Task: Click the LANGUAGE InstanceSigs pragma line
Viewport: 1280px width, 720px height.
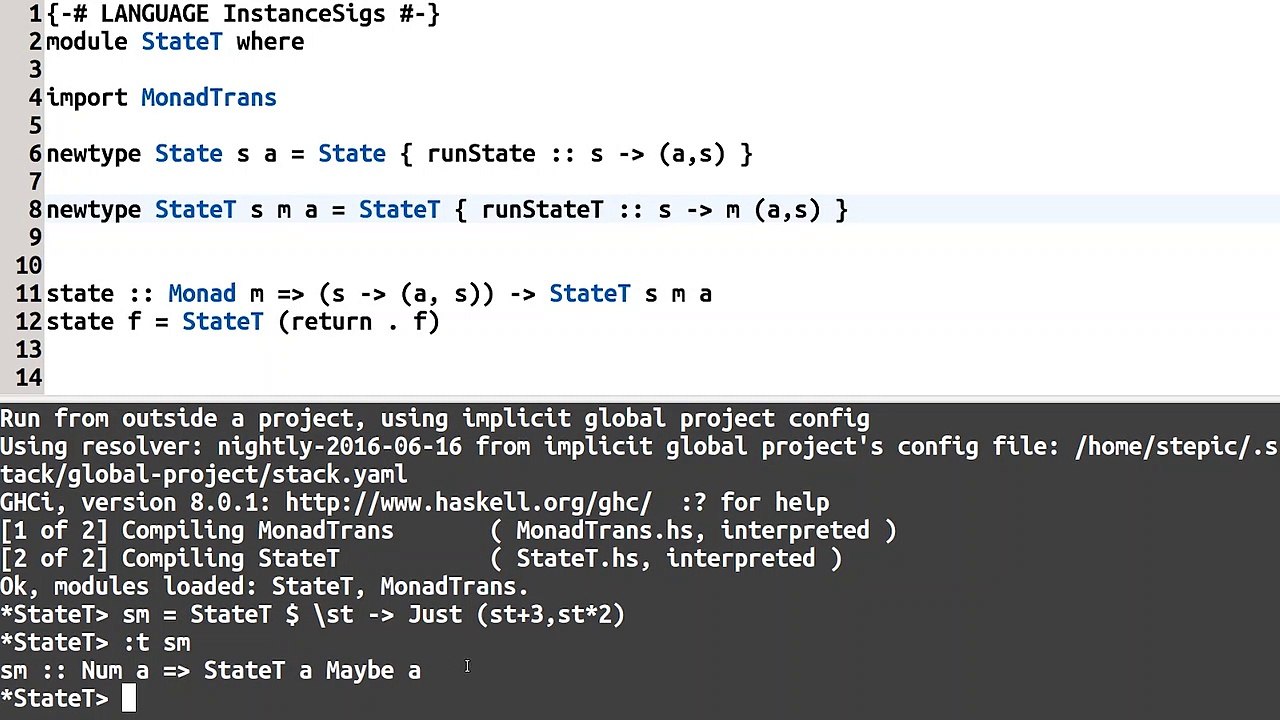Action: click(x=243, y=14)
